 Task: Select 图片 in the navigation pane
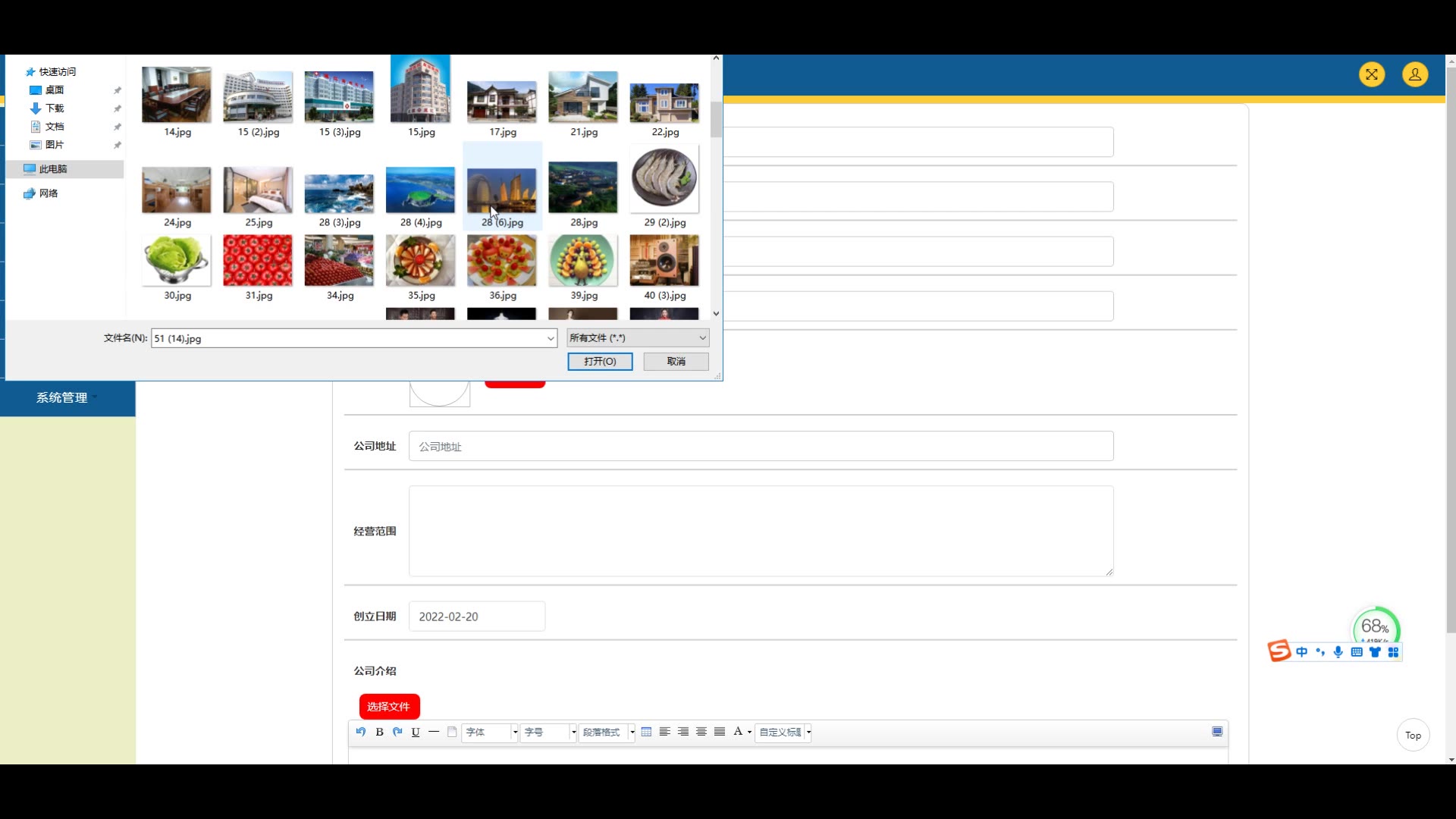[55, 145]
